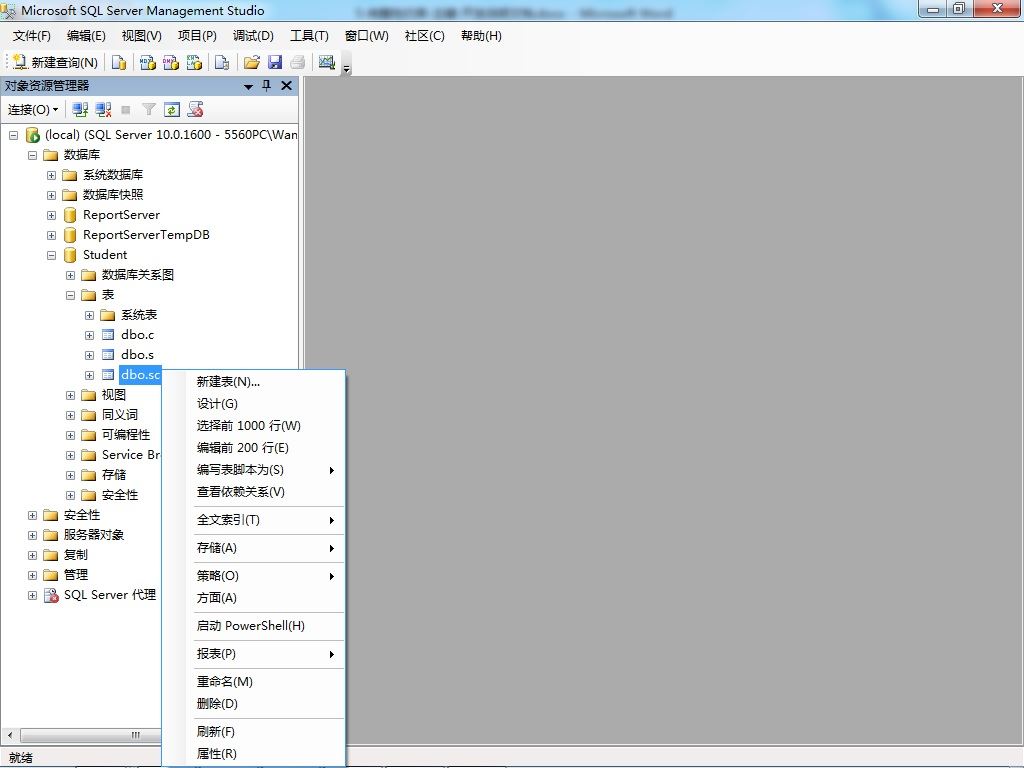Select the 服务器对象 folder

93,535
